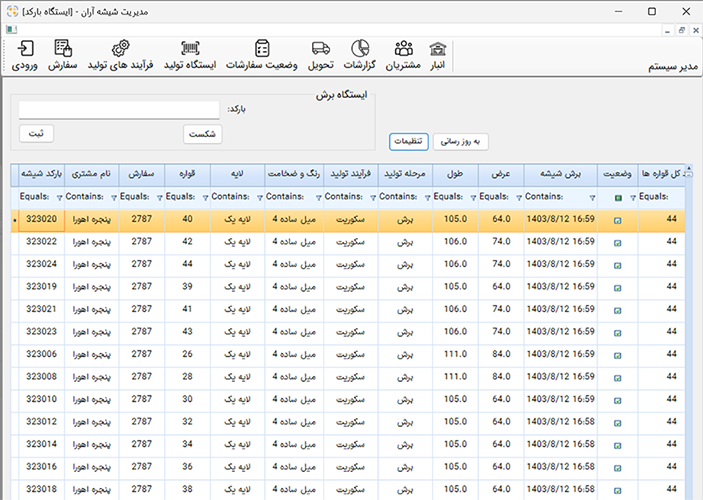
Task: Click the ورودی (entry) toolbar icon
Action: [25, 56]
